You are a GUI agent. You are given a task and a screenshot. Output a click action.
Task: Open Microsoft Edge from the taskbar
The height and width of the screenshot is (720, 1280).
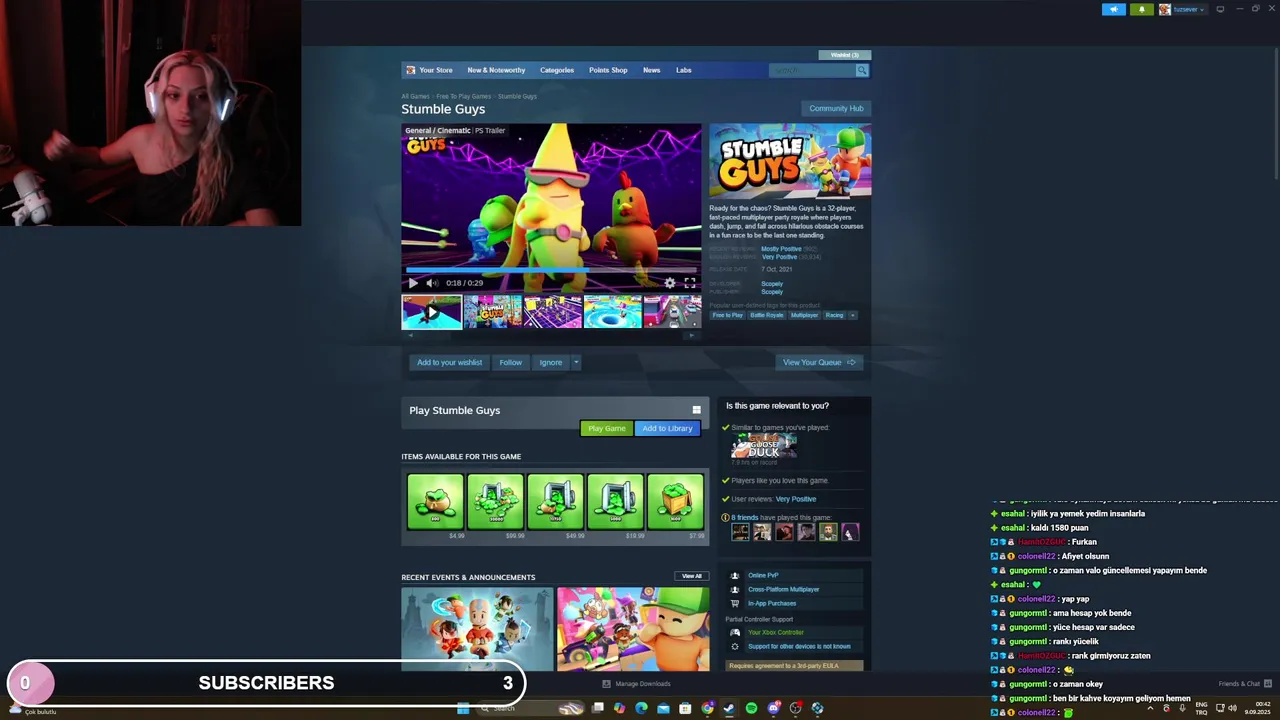coord(641,708)
